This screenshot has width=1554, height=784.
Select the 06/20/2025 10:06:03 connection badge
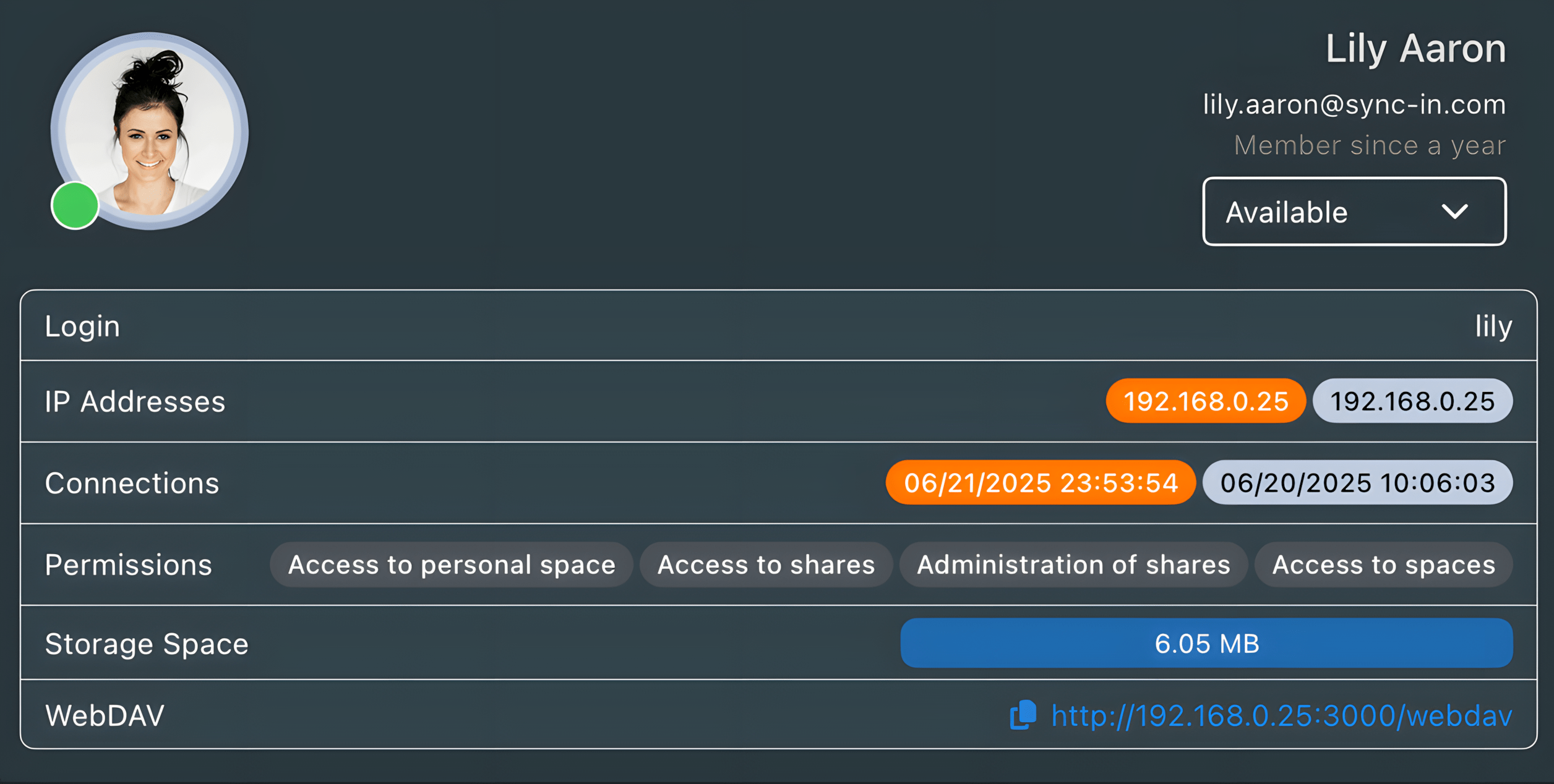pos(1357,483)
